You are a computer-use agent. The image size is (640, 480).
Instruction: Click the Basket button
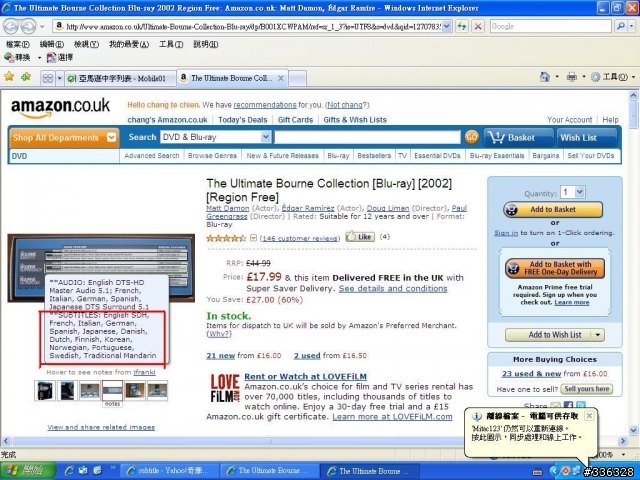(x=518, y=138)
